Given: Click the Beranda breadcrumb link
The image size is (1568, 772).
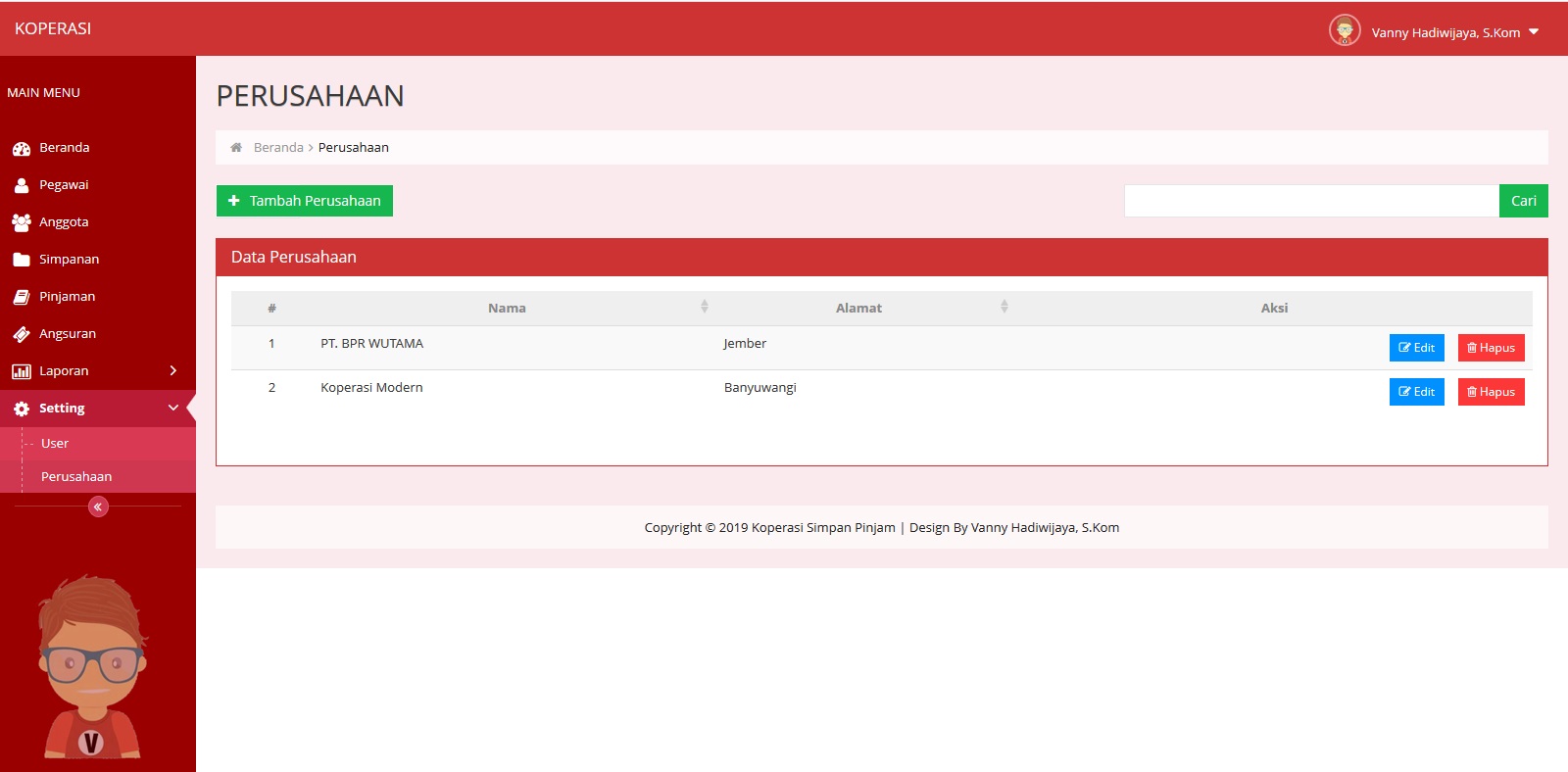Looking at the screenshot, I should pos(278,147).
